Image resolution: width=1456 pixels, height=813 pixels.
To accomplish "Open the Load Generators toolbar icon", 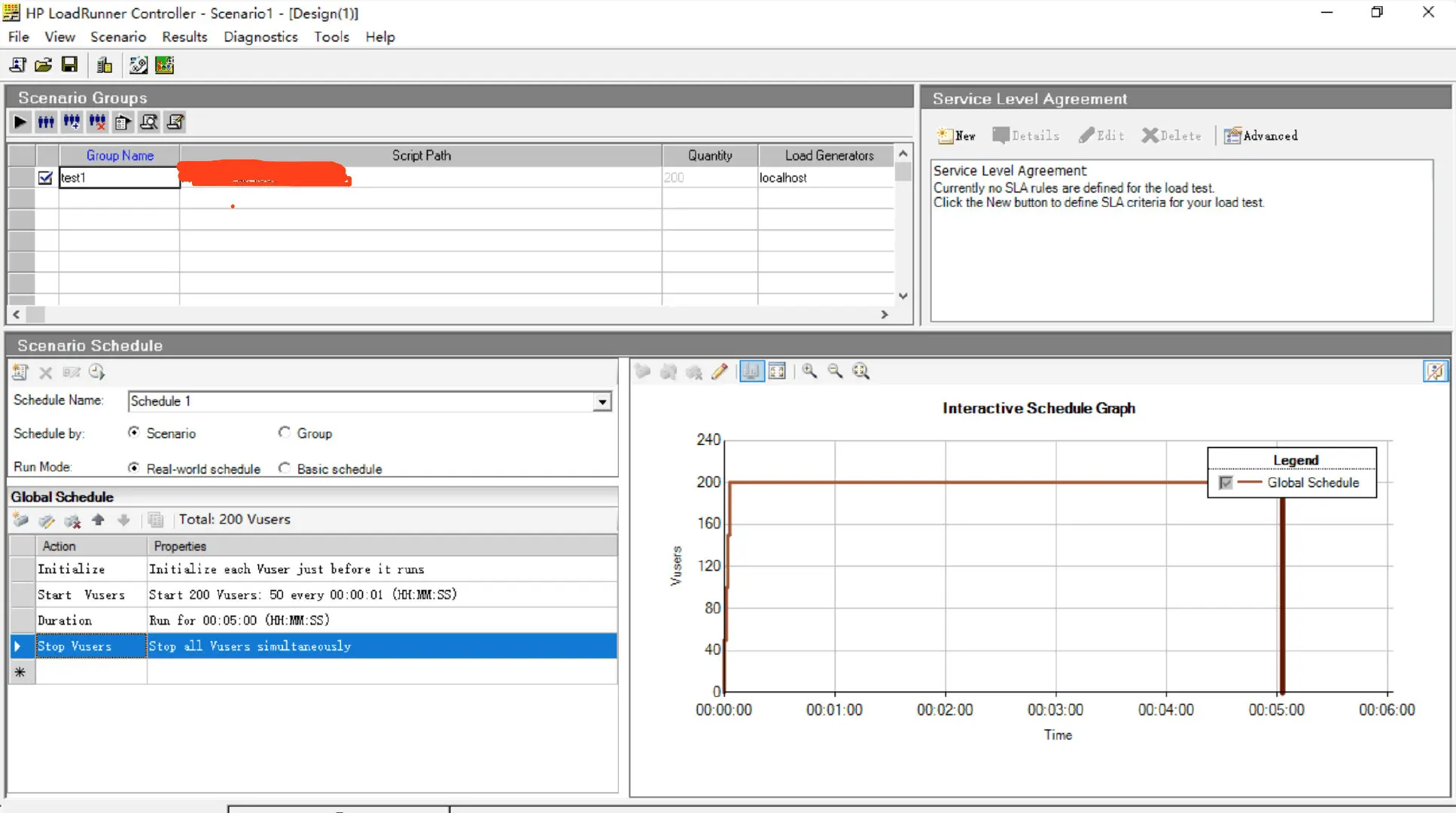I will point(105,65).
